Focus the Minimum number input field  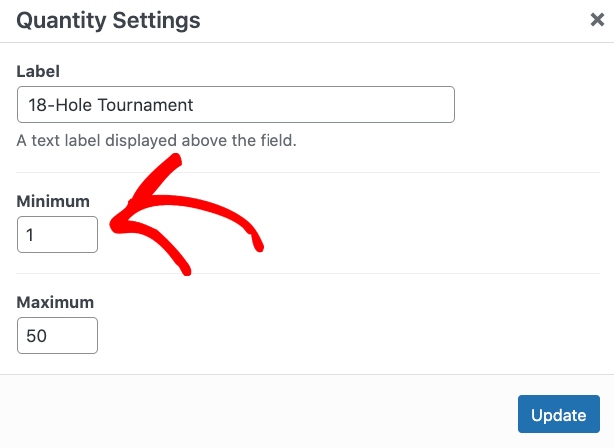[57, 235]
